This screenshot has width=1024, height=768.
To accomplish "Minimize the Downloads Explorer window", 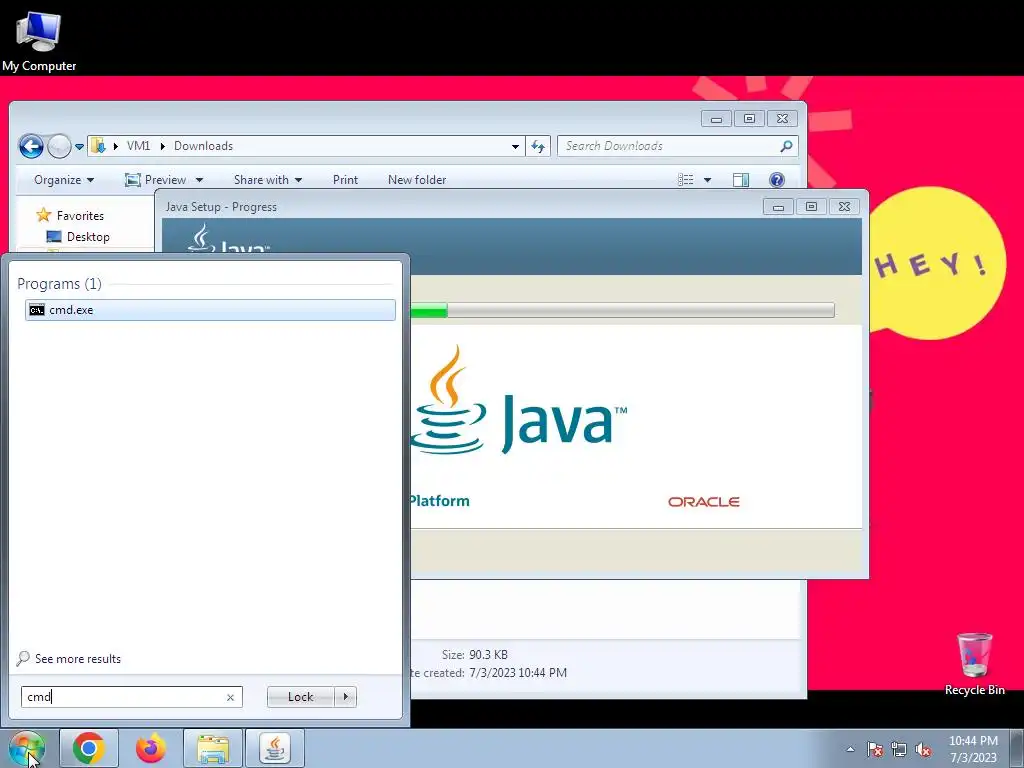I will point(716,119).
